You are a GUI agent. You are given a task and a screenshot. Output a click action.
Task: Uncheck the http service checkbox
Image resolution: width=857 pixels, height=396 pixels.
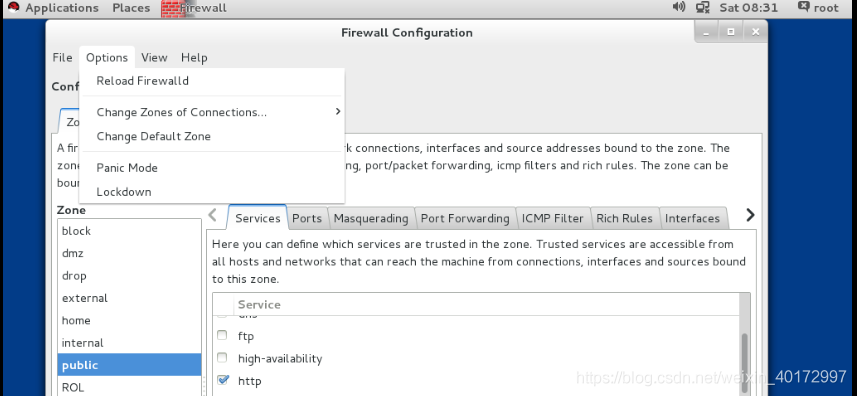click(x=222, y=380)
